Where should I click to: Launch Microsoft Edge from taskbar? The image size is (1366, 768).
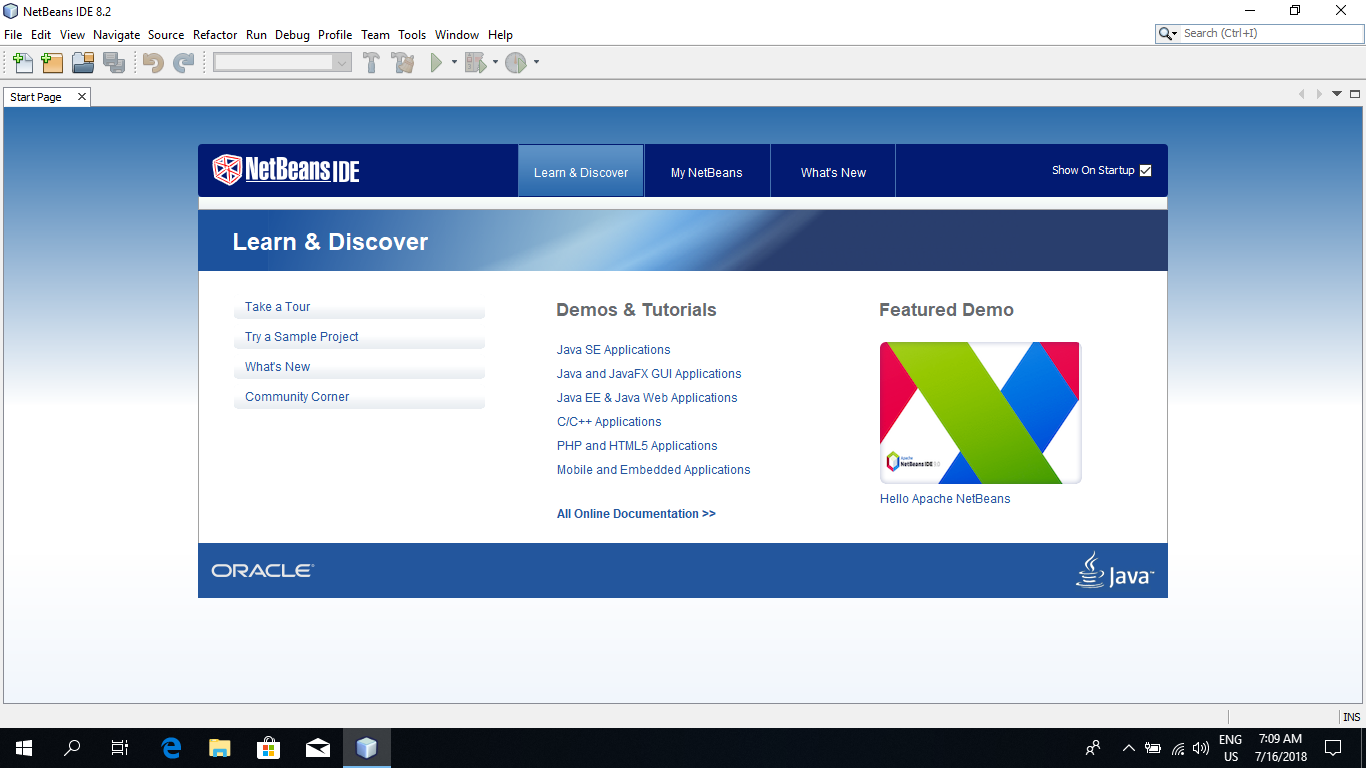(x=171, y=747)
